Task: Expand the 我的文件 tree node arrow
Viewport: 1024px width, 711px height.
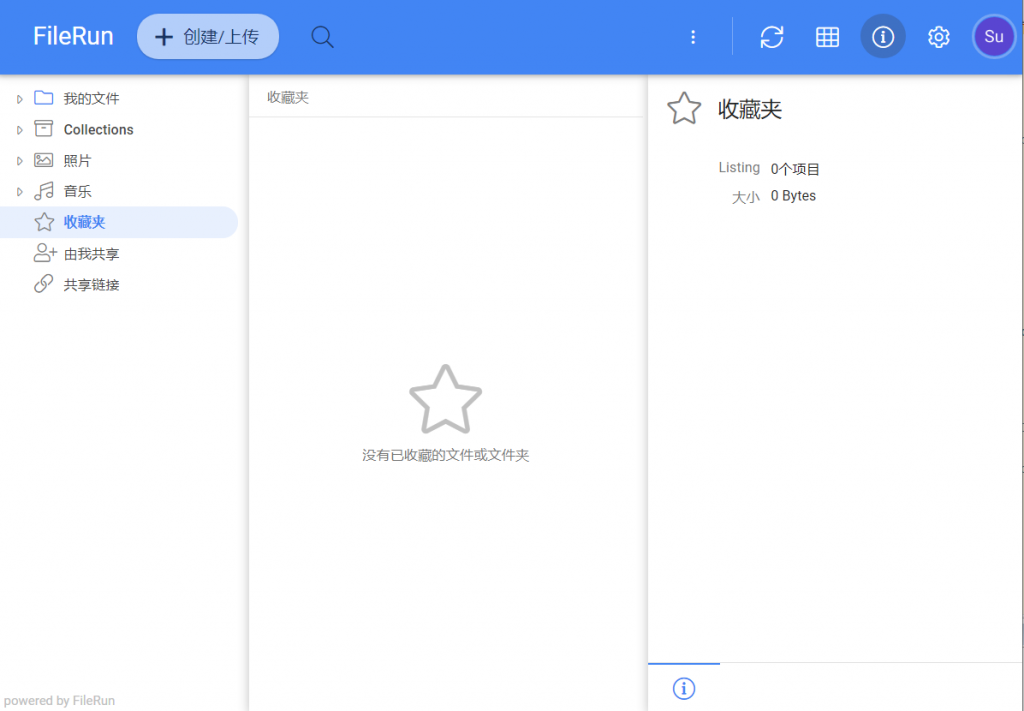Action: [x=20, y=99]
